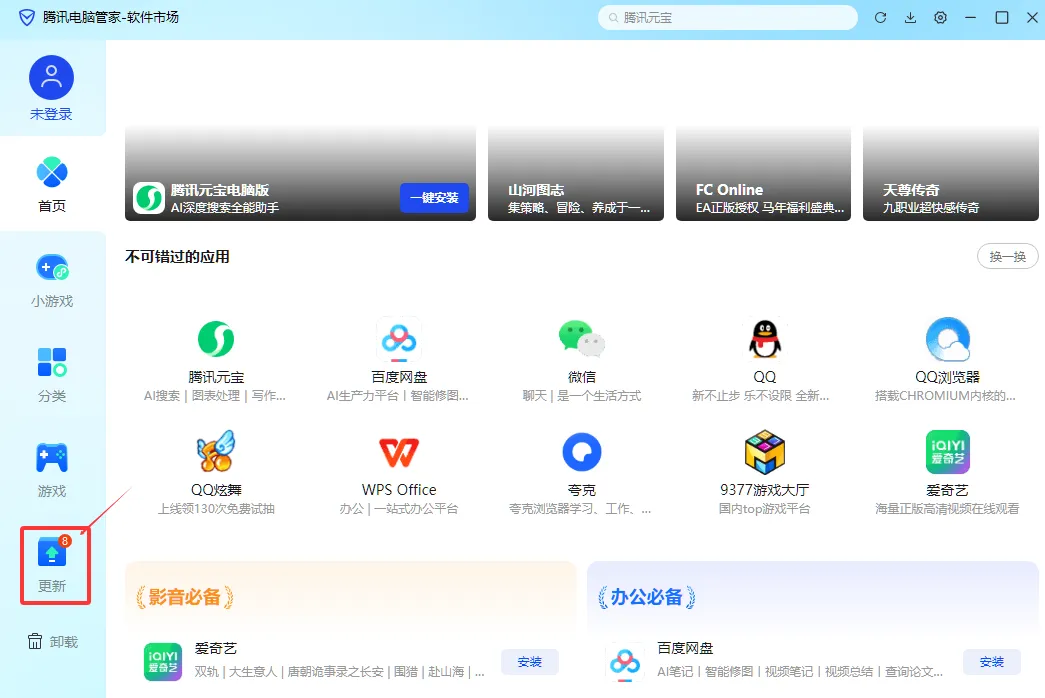Open the 腾讯元宝 app icon in grid
The height and width of the screenshot is (698, 1045).
(x=216, y=339)
